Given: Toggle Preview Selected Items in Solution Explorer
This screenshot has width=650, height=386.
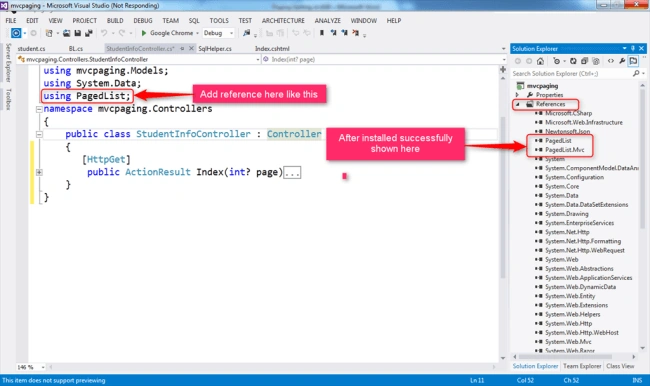Looking at the screenshot, I should pos(633,61).
